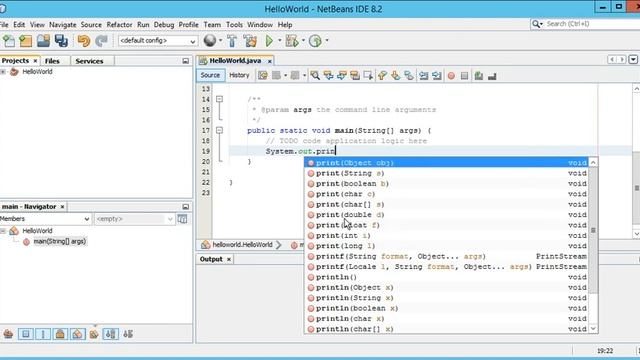The width and height of the screenshot is (640, 360).
Task: Open the Navigate menu
Action: (x=62, y=24)
